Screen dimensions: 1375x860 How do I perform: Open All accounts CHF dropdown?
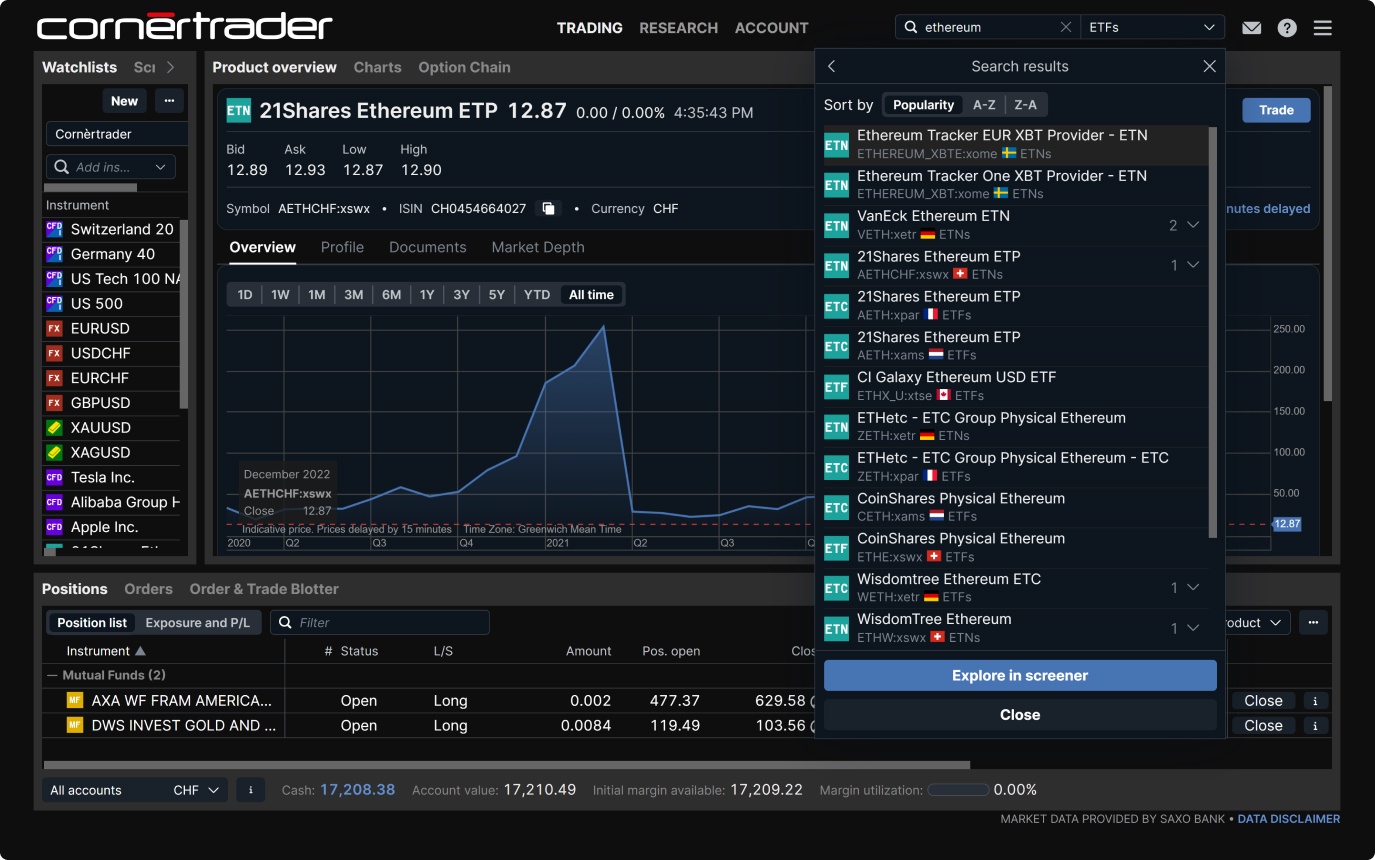(x=135, y=790)
